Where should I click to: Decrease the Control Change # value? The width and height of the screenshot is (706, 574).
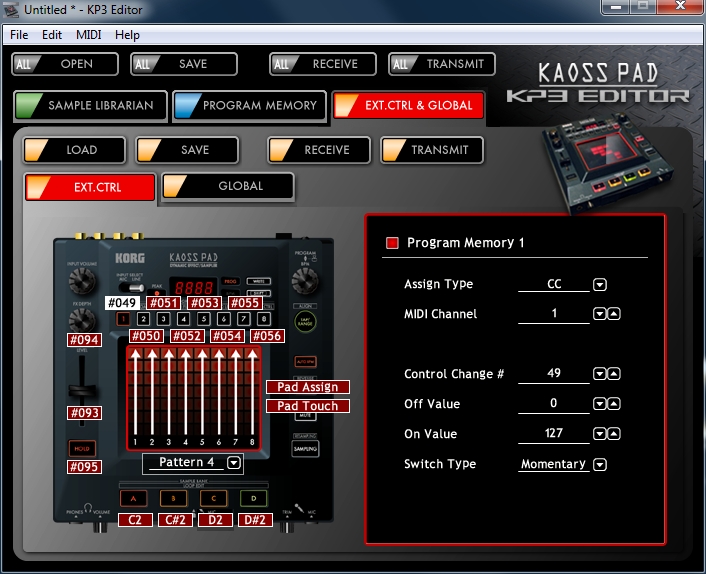(x=599, y=374)
